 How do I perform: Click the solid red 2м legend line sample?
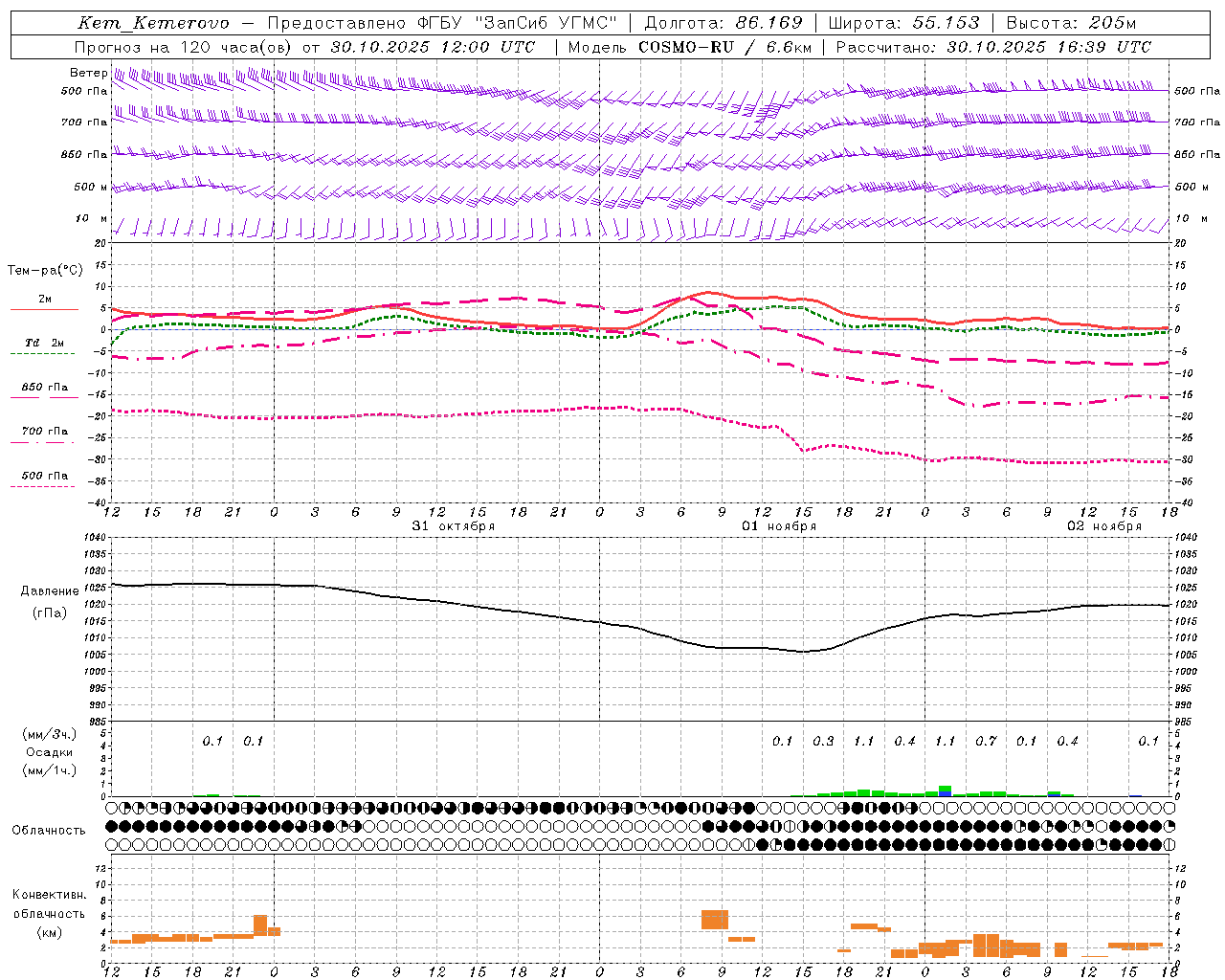tap(44, 310)
